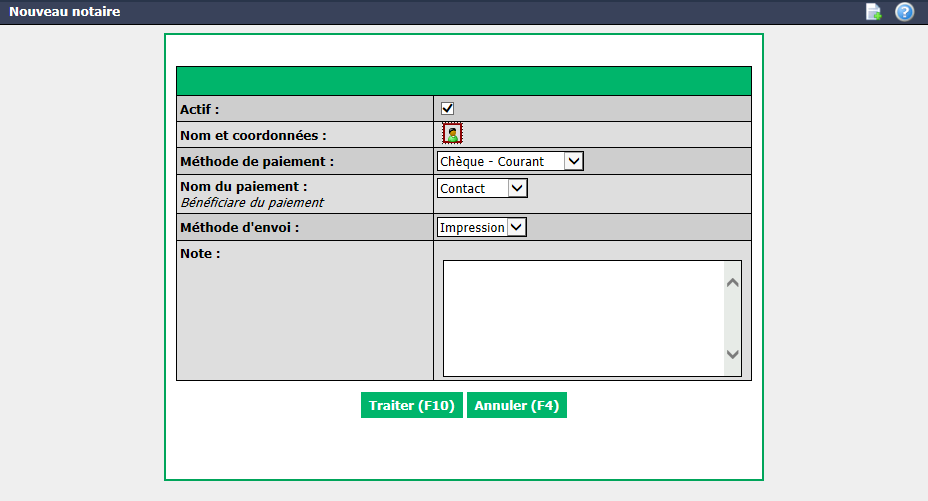Image resolution: width=928 pixels, height=501 pixels.
Task: Click the Note scrollbar up arrow
Action: [733, 283]
